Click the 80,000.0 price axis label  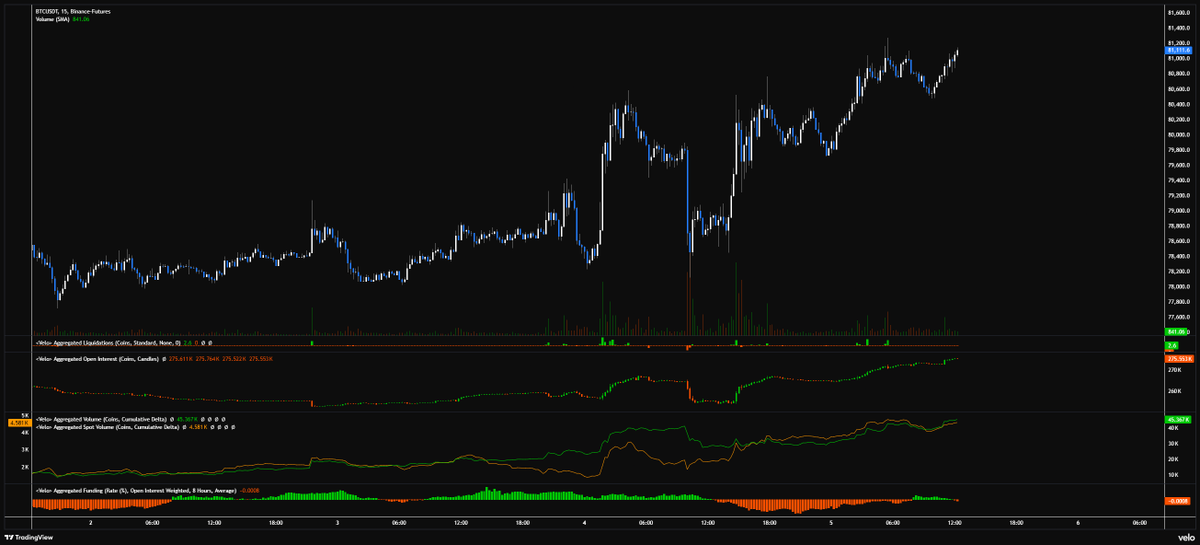click(1178, 134)
